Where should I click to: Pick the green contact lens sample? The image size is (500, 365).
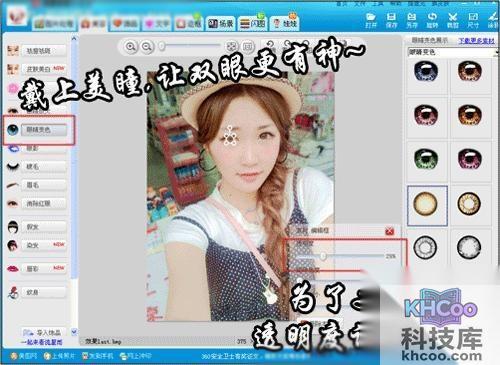click(x=426, y=158)
